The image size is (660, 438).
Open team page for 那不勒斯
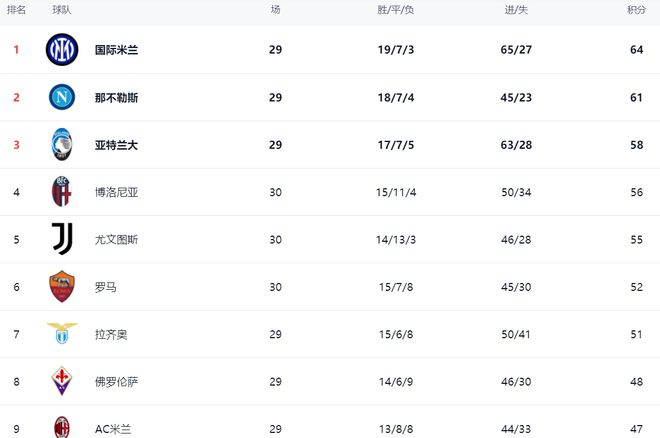pos(116,98)
